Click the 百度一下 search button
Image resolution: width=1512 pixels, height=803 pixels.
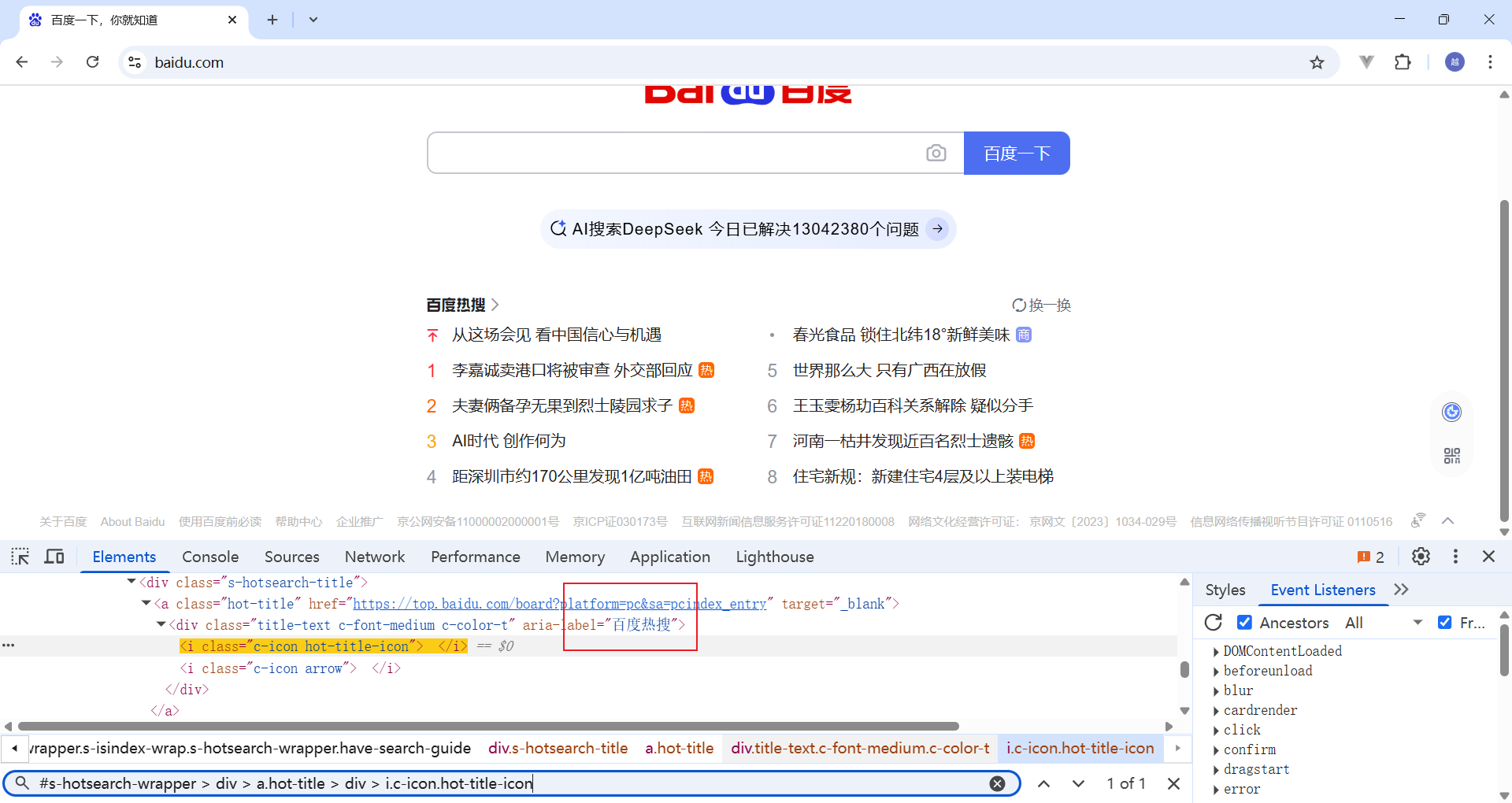(x=1017, y=153)
